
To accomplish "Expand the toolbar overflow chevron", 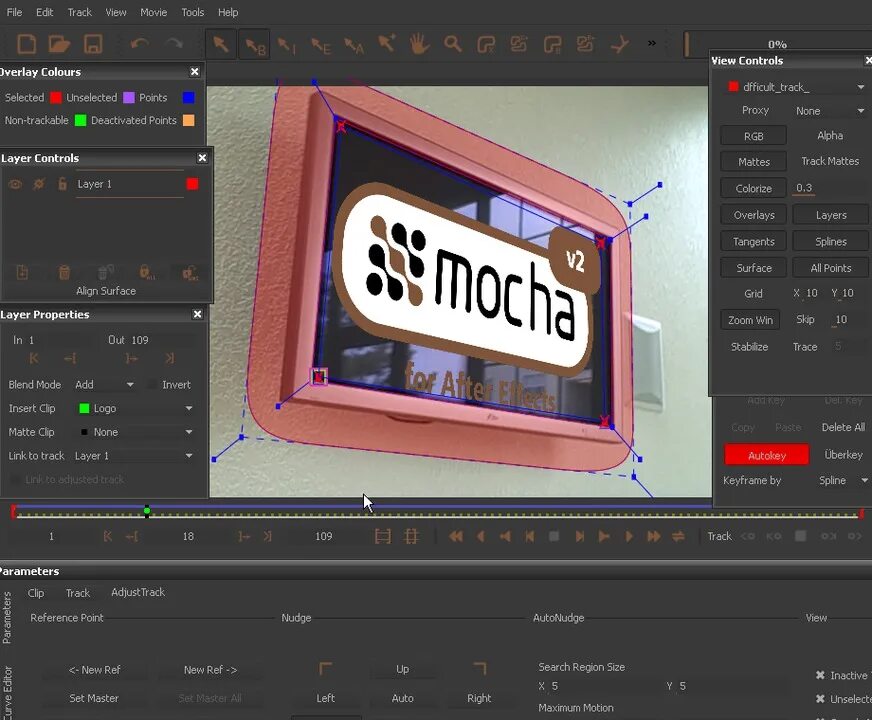I will [x=652, y=43].
